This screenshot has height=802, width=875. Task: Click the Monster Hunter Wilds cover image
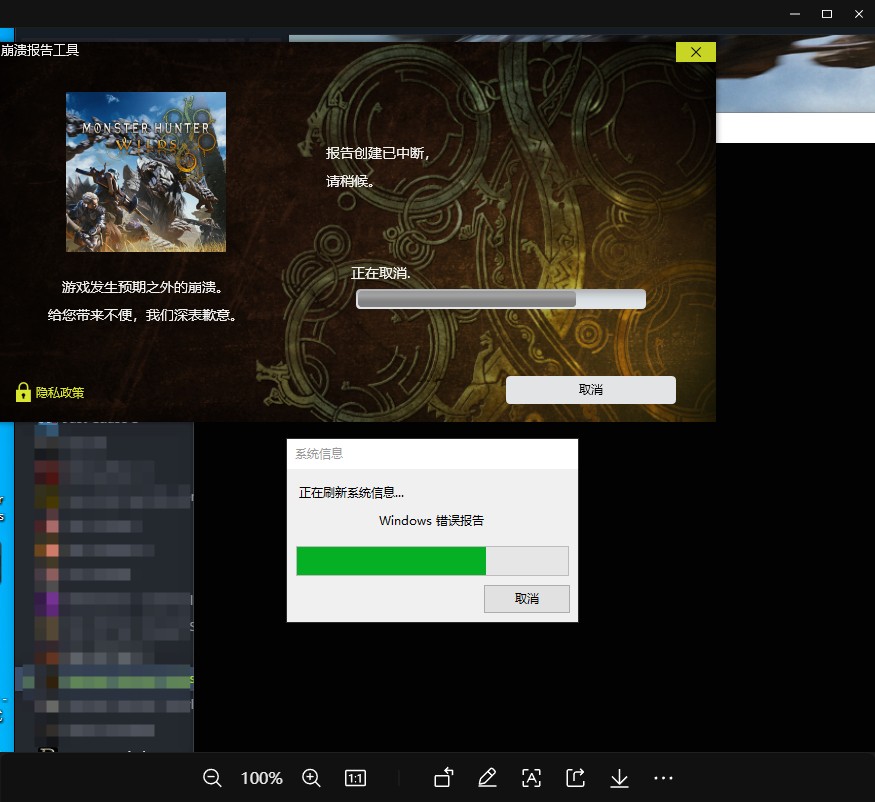tap(146, 172)
